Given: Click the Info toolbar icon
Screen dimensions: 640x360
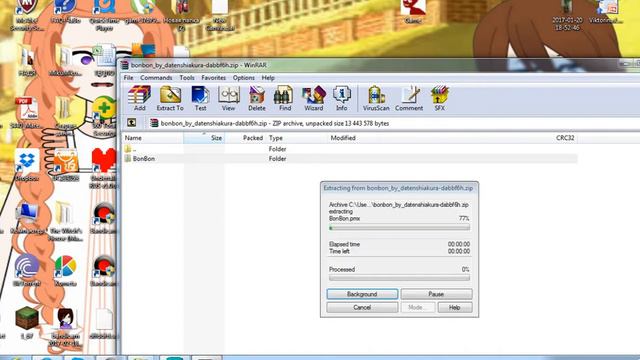Looking at the screenshot, I should 342,98.
